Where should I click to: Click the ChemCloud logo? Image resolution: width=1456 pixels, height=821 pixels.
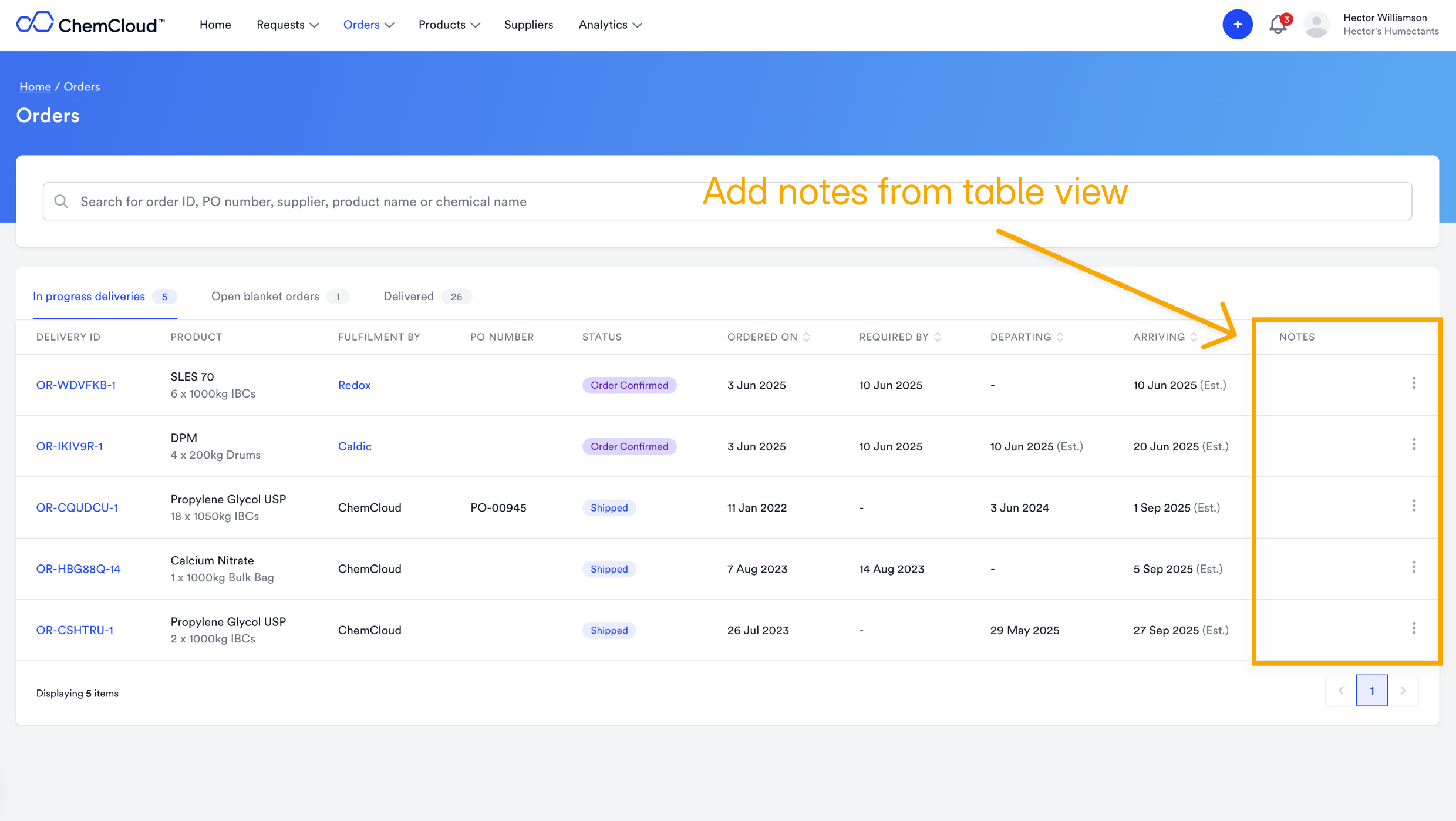coord(91,24)
